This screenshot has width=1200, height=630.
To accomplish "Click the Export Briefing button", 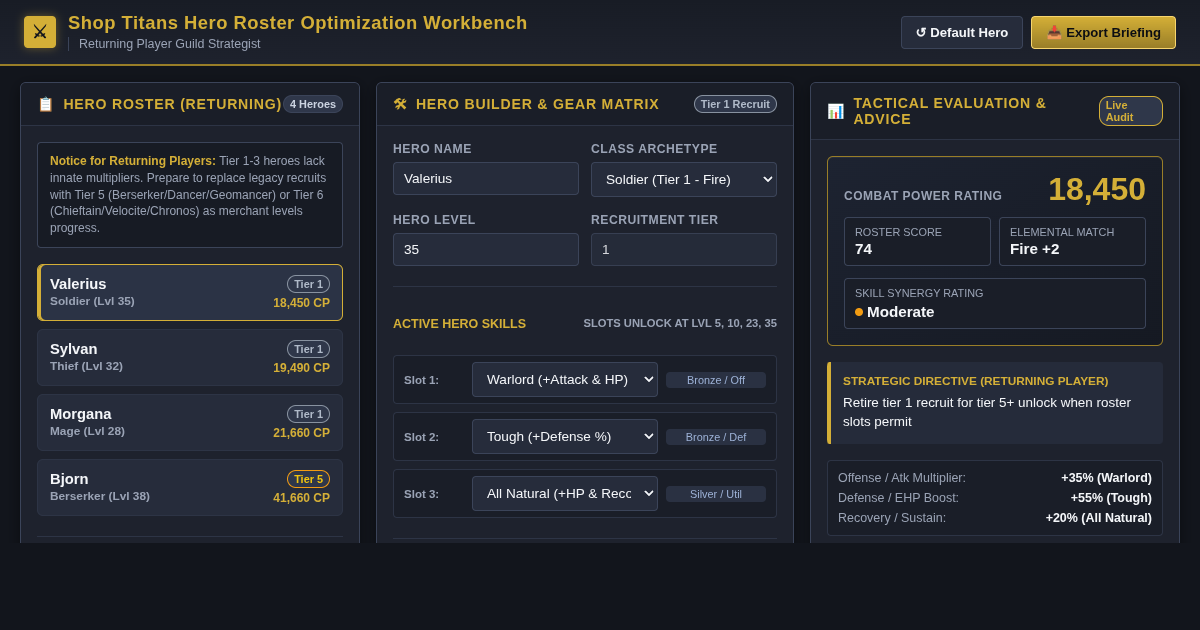I will (x=1103, y=32).
